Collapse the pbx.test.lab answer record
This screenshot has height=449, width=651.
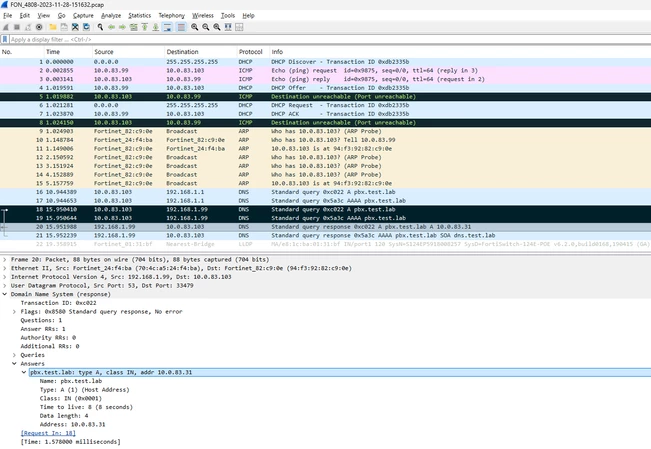pos(24,372)
